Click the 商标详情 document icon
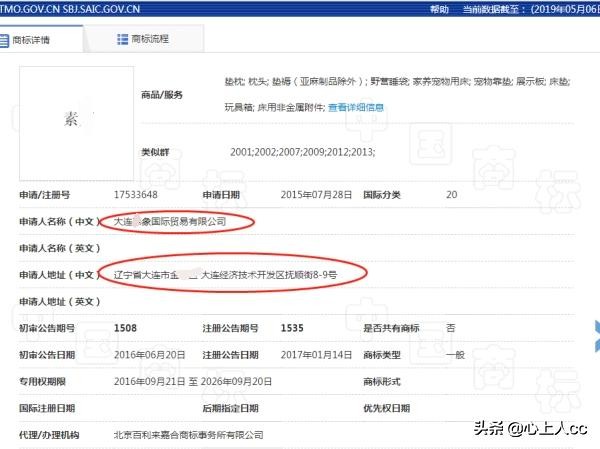Viewport: 600px width, 449px height. (x=4, y=40)
